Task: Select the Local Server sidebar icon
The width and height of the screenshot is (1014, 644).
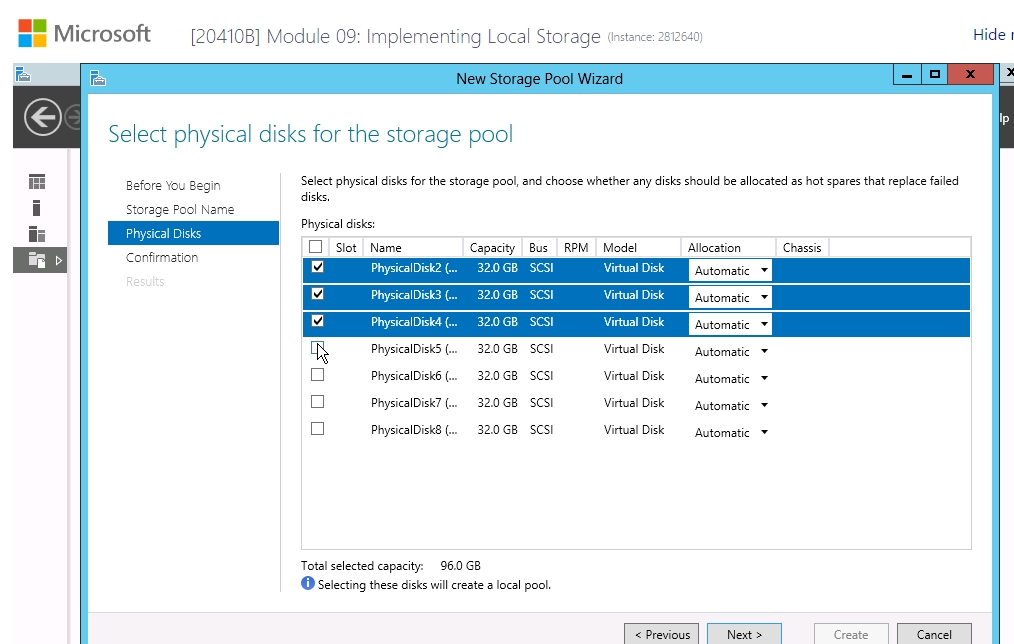Action: 37,208
